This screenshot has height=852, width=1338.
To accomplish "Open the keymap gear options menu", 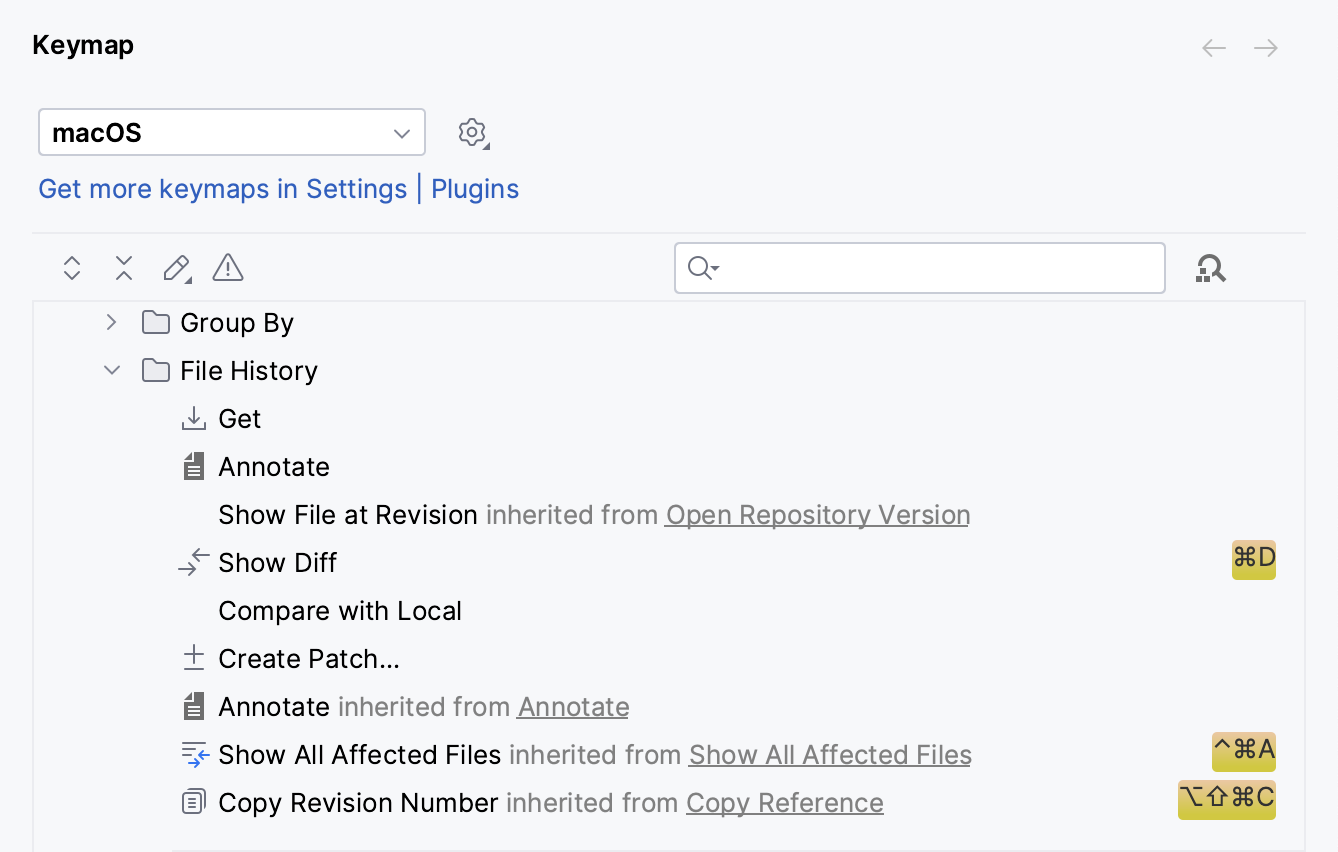I will (x=473, y=133).
